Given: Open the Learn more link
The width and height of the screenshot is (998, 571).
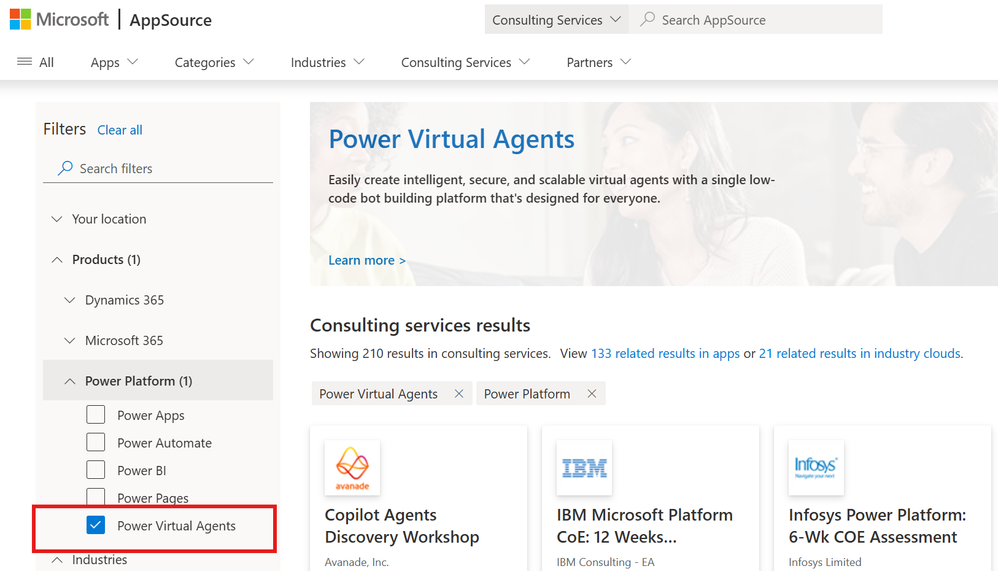Looking at the screenshot, I should [367, 260].
